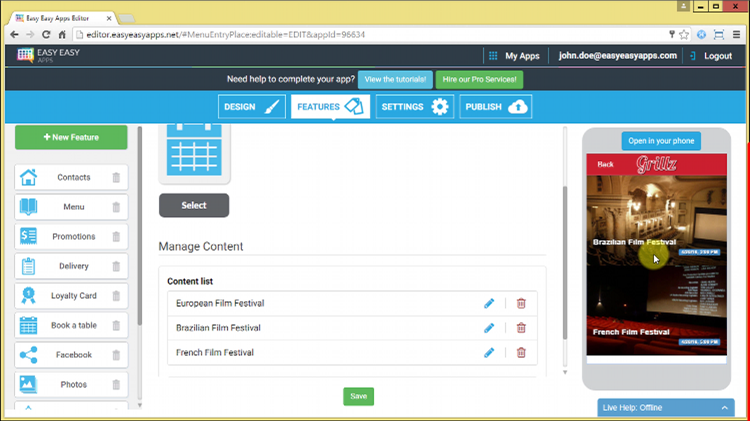Click Hire our Pro Services button
The height and width of the screenshot is (421, 750).
pyautogui.click(x=479, y=79)
